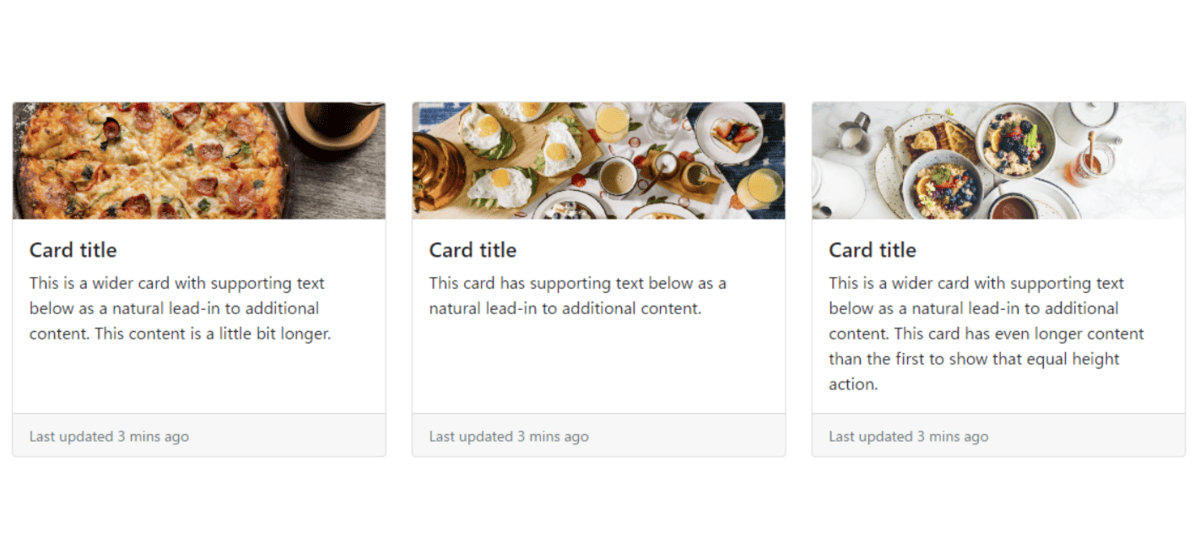This screenshot has width=1200, height=537.
Task: Select the middle card's "Card title" heading
Action: 473,250
